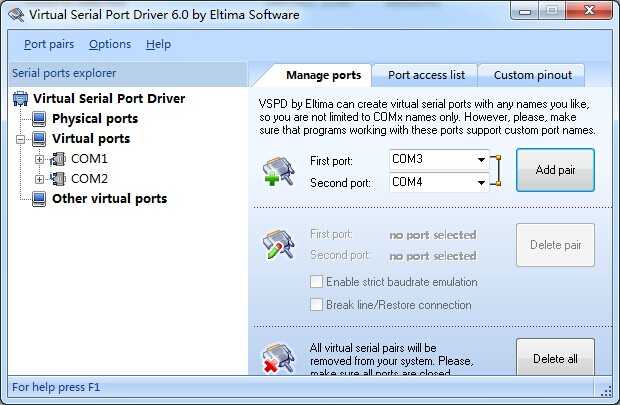Image resolution: width=620 pixels, height=405 pixels.
Task: Open the Port pairs menu
Action: 49,44
